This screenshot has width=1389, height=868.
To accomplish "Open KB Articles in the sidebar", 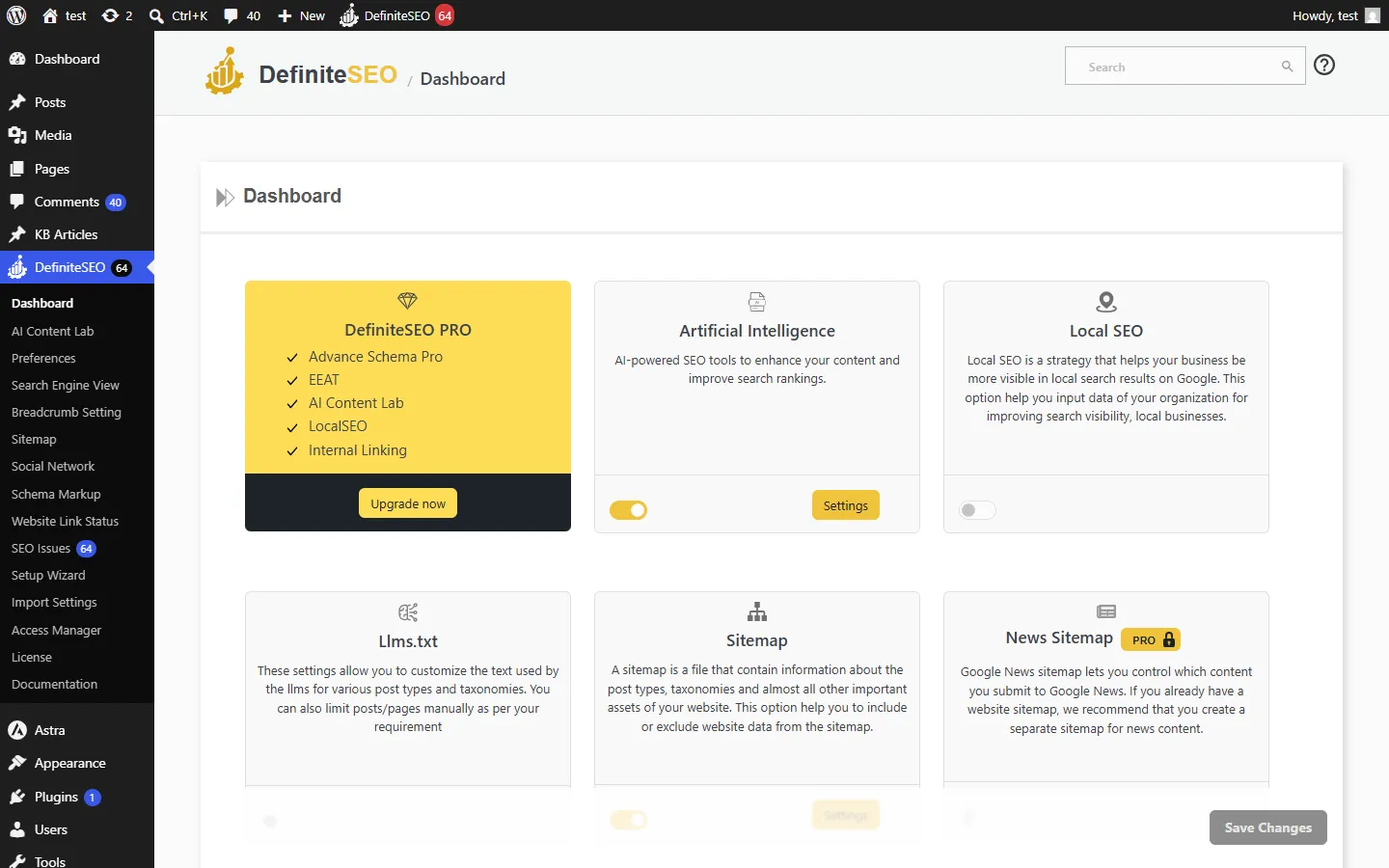I will pyautogui.click(x=77, y=234).
